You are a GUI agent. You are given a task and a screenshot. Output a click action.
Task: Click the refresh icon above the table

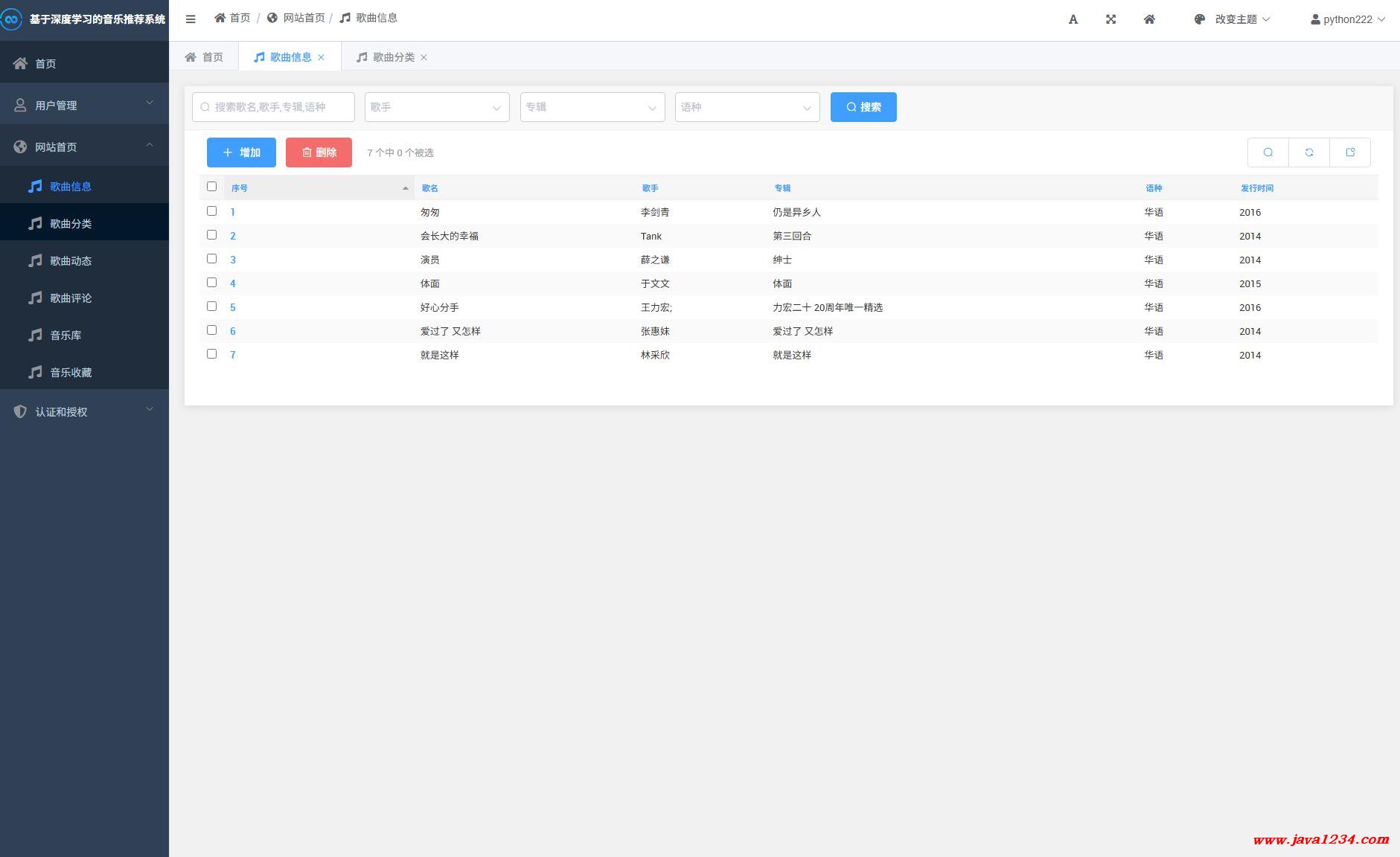(x=1308, y=153)
